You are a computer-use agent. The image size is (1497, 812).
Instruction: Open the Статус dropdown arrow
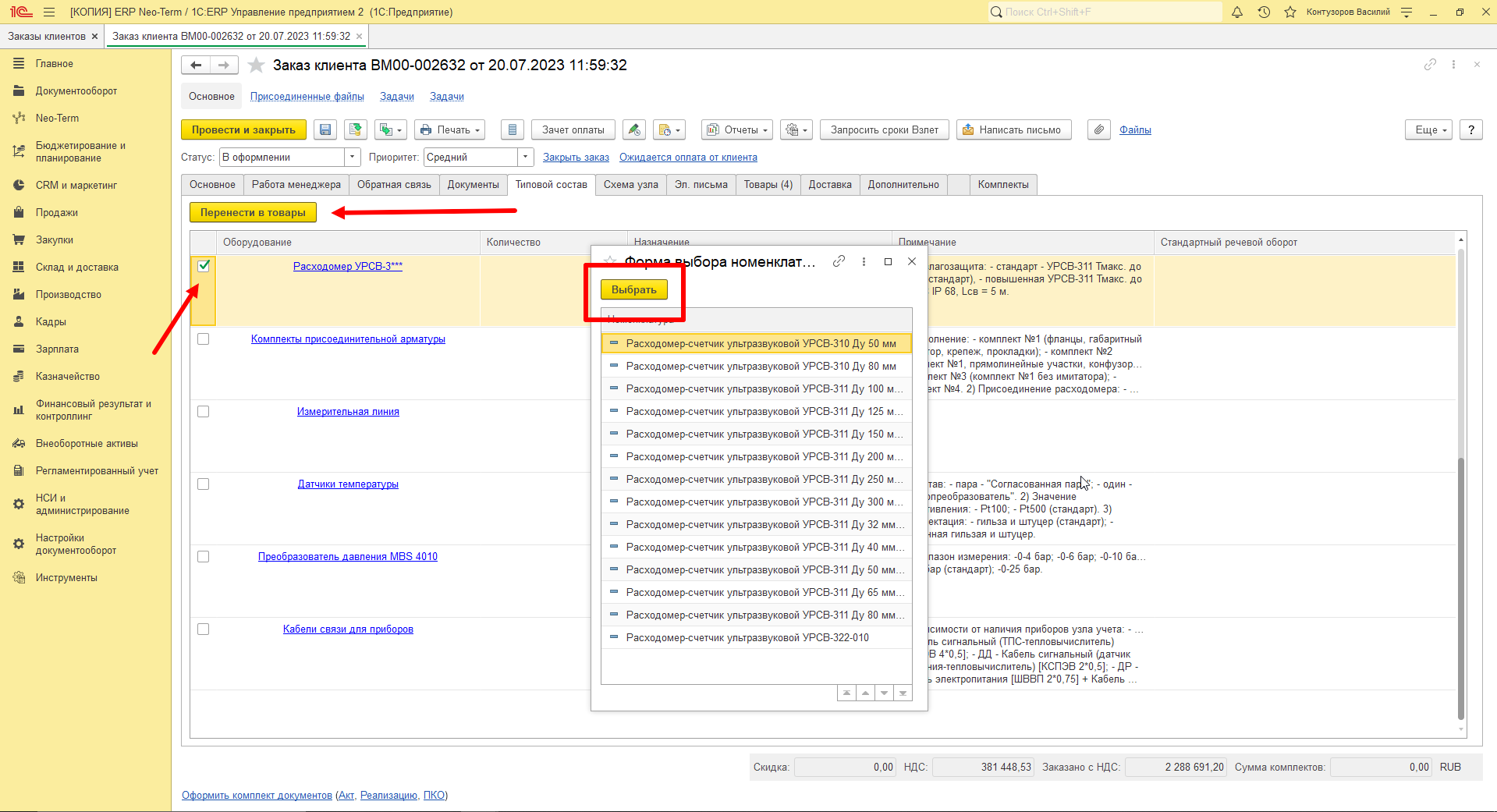click(353, 157)
